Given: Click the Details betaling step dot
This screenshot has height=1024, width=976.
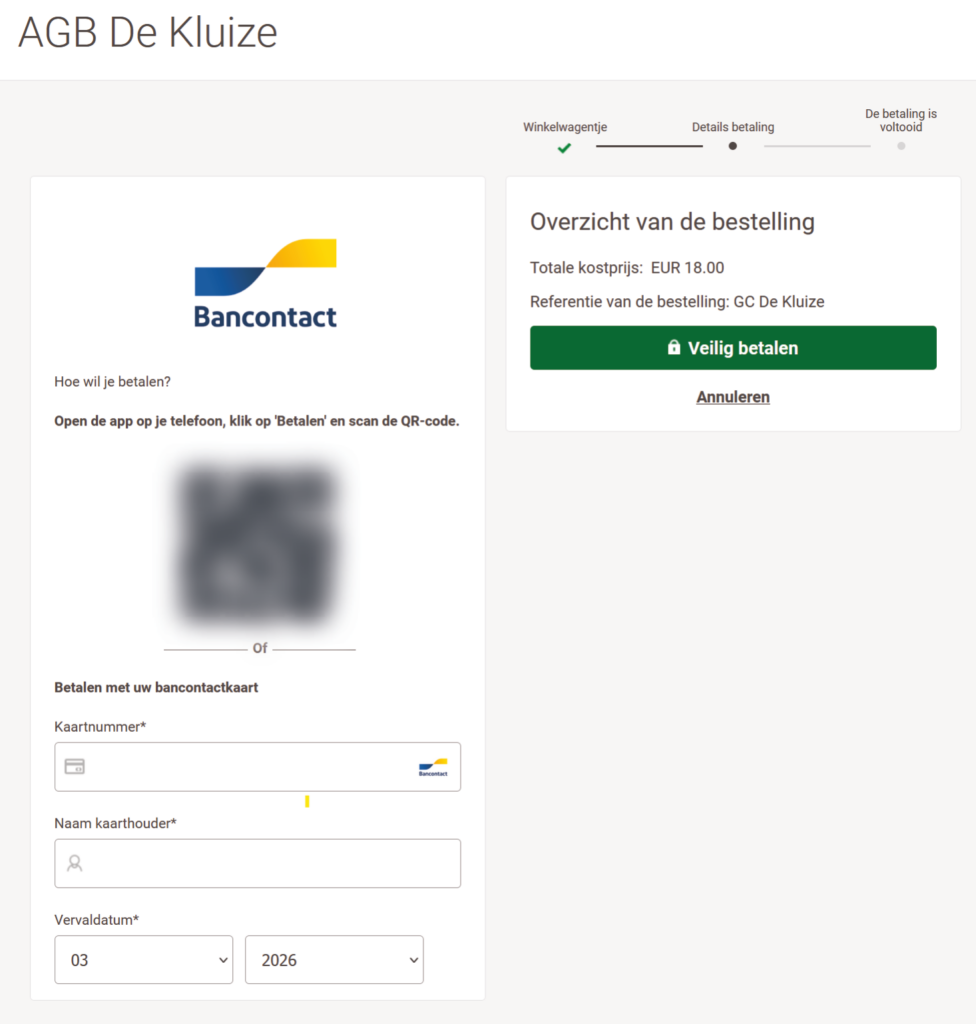Looking at the screenshot, I should [x=733, y=146].
